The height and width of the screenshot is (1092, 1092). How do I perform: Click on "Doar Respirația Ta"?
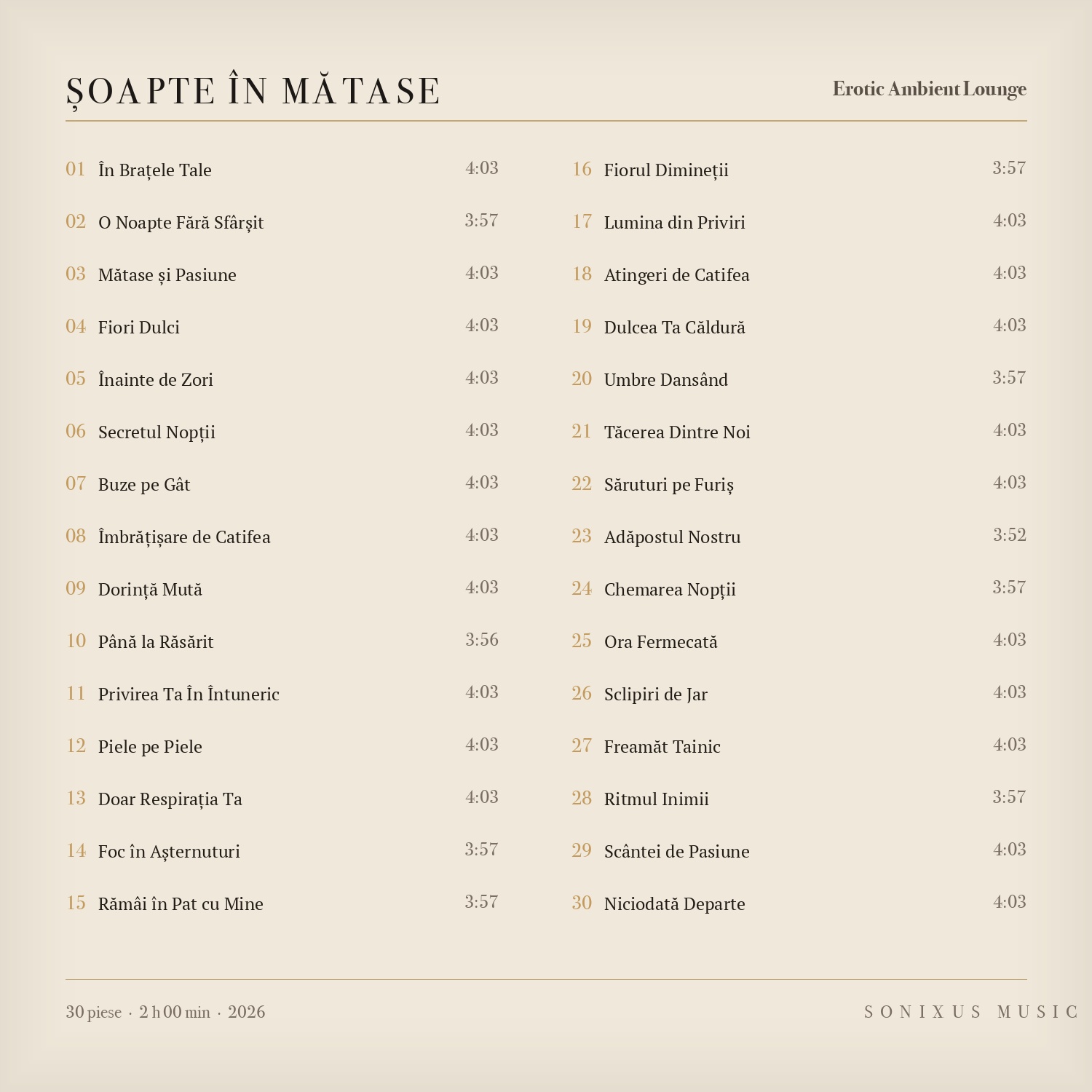[x=170, y=799]
